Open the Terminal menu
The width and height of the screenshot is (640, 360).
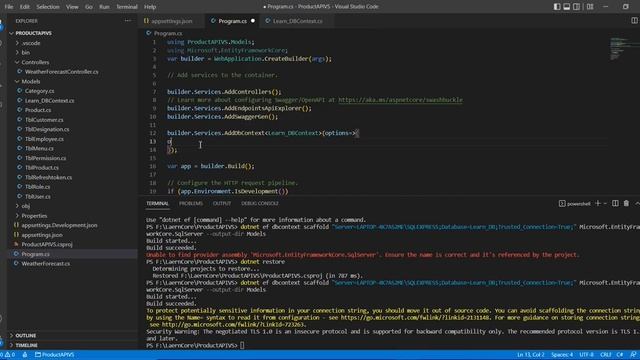127,7
